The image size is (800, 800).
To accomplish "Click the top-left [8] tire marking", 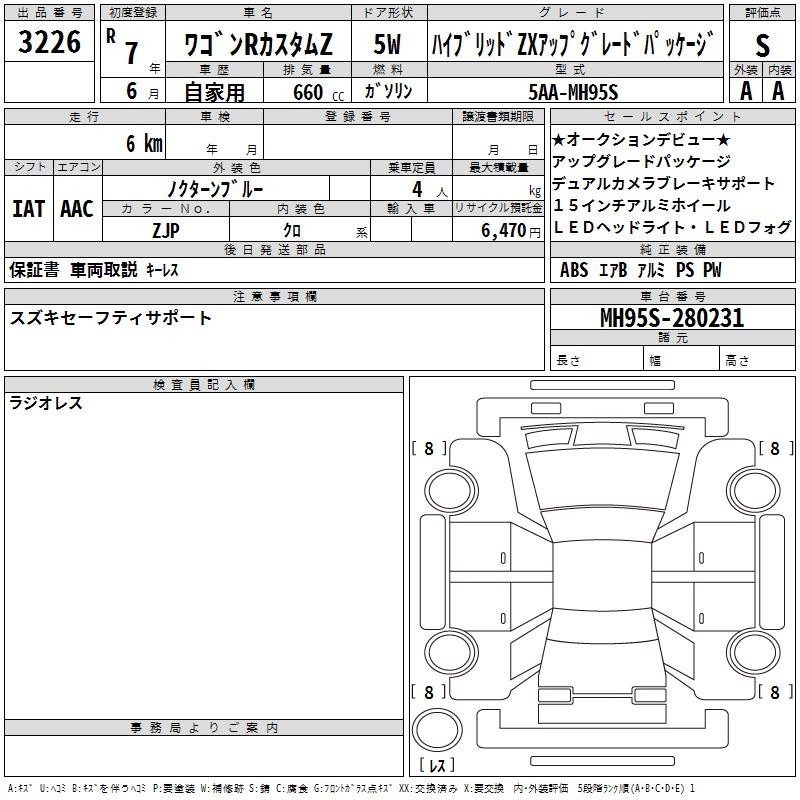I will (x=429, y=449).
